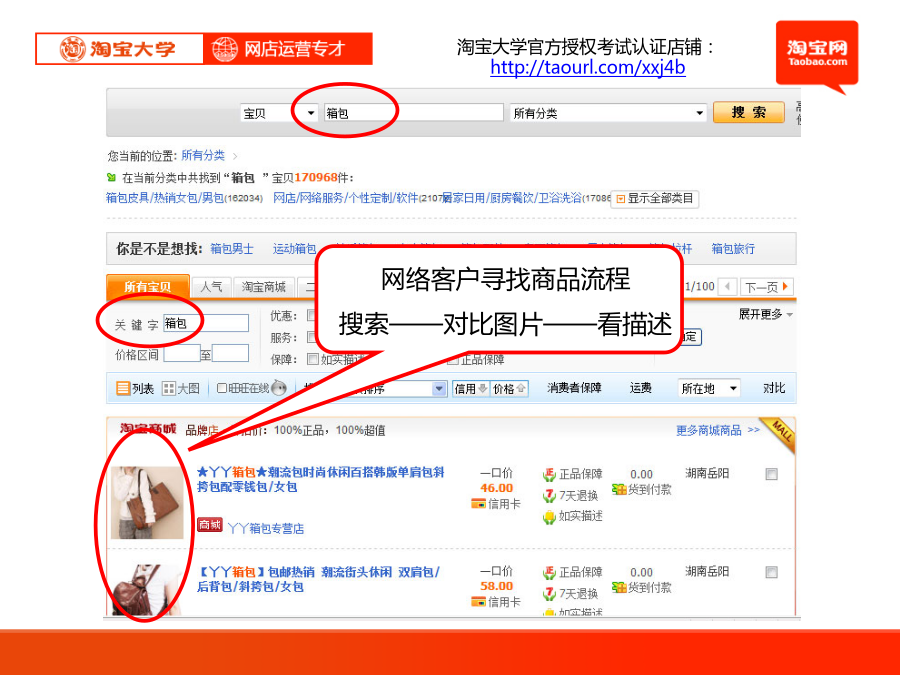The height and width of the screenshot is (675, 900).
Task: Click 正品保障 icon on the first listing
Action: pos(549,474)
